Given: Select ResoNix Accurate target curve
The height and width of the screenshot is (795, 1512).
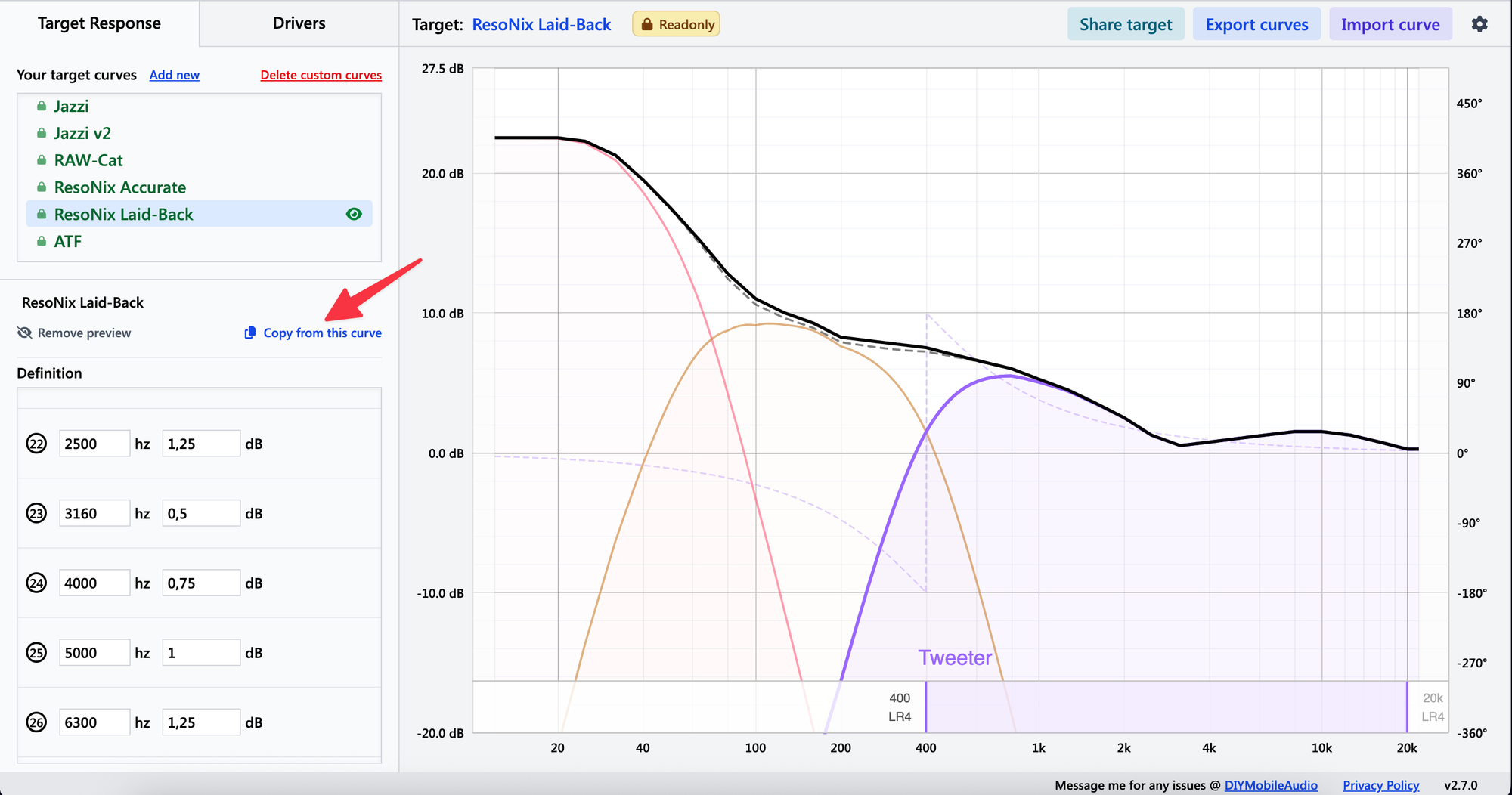Looking at the screenshot, I should pos(119,187).
